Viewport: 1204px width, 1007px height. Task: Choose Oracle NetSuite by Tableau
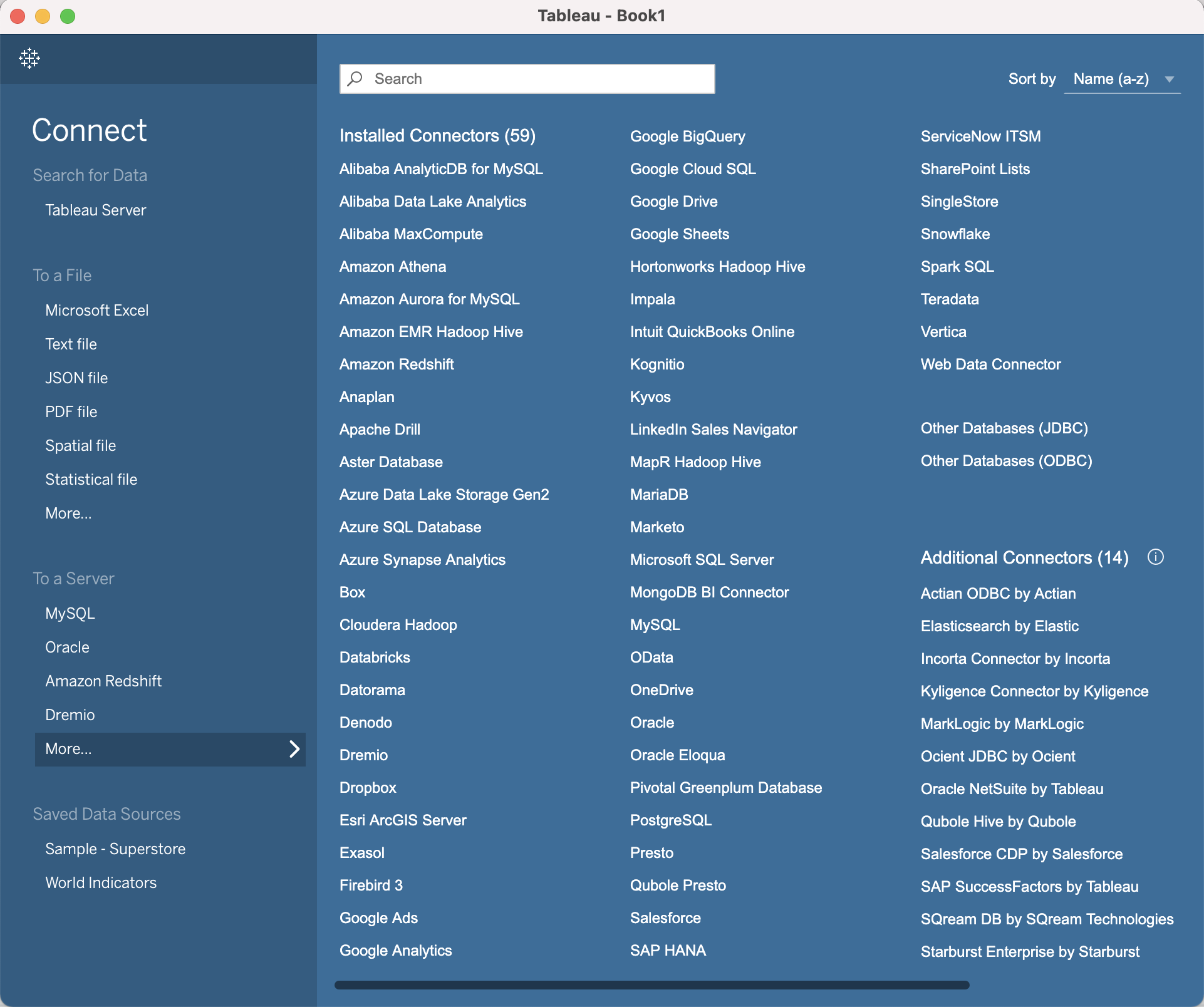click(1012, 789)
